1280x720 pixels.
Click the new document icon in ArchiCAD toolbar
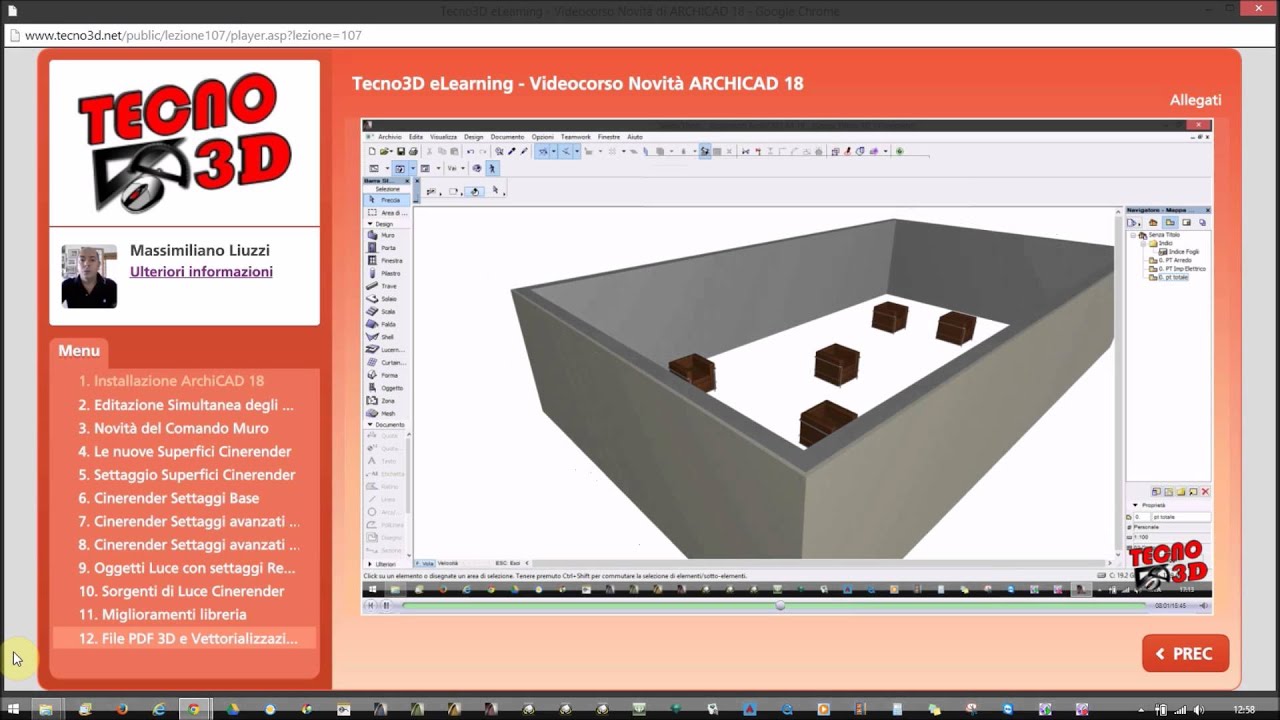pyautogui.click(x=372, y=151)
